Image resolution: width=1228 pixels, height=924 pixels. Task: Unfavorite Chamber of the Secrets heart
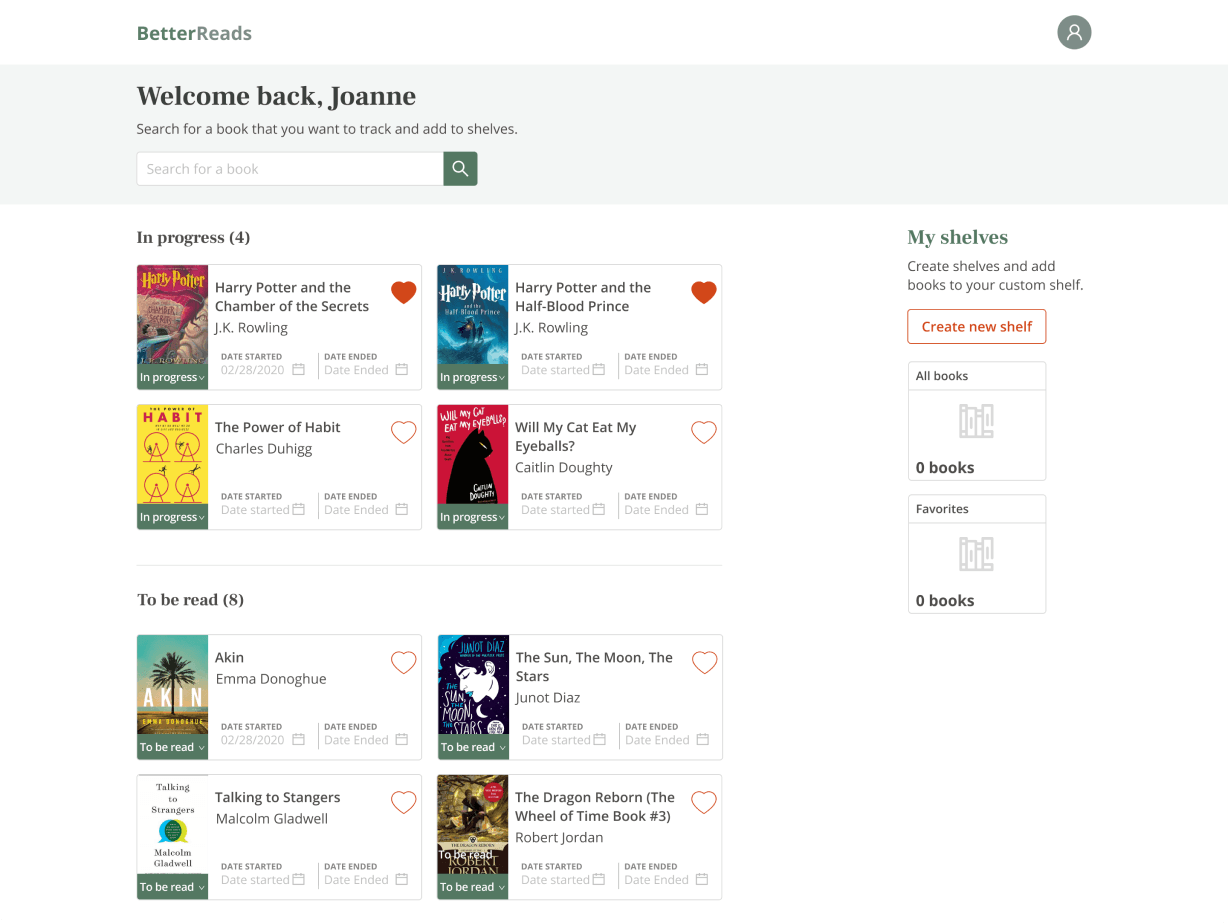click(403, 292)
